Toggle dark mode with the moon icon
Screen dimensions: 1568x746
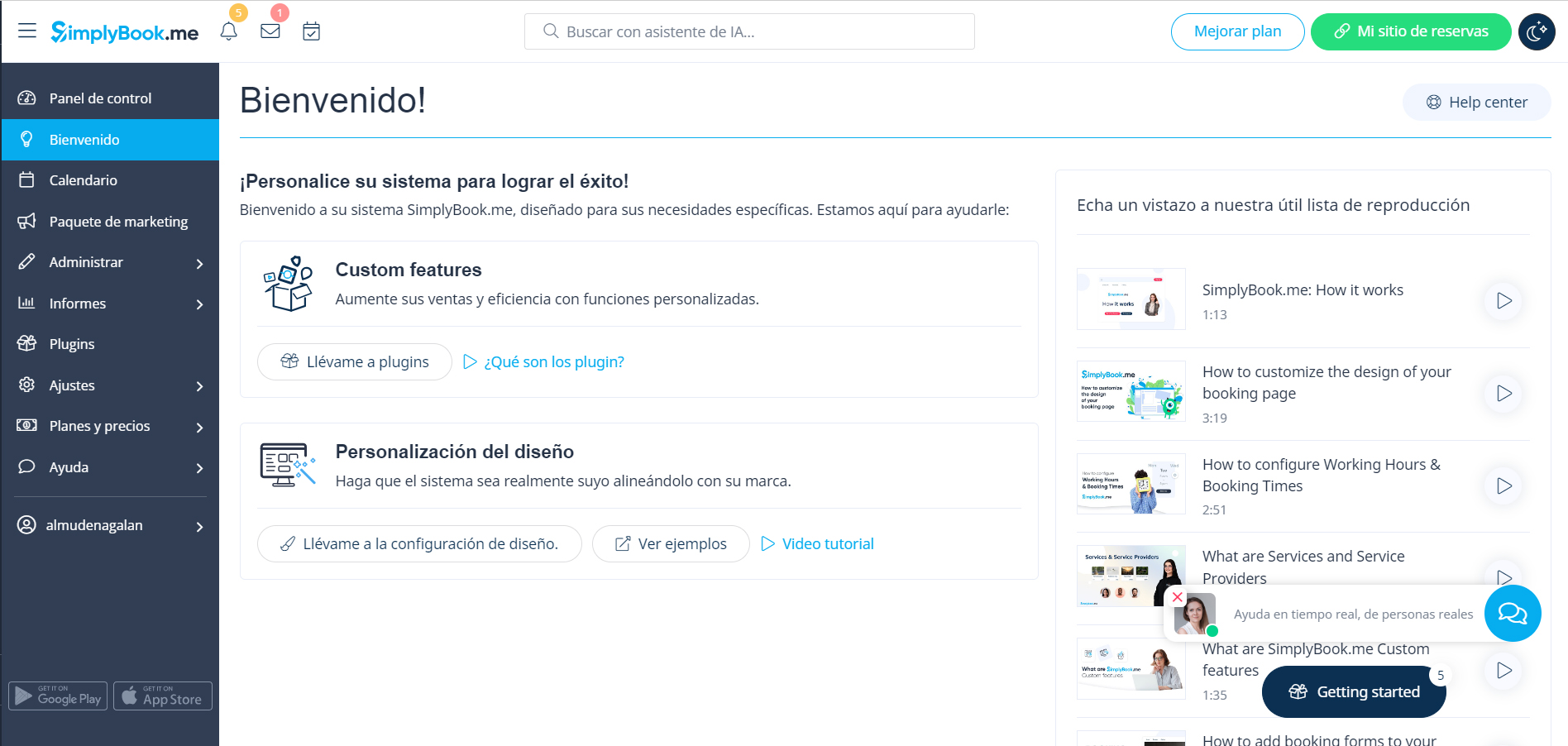point(1537,31)
